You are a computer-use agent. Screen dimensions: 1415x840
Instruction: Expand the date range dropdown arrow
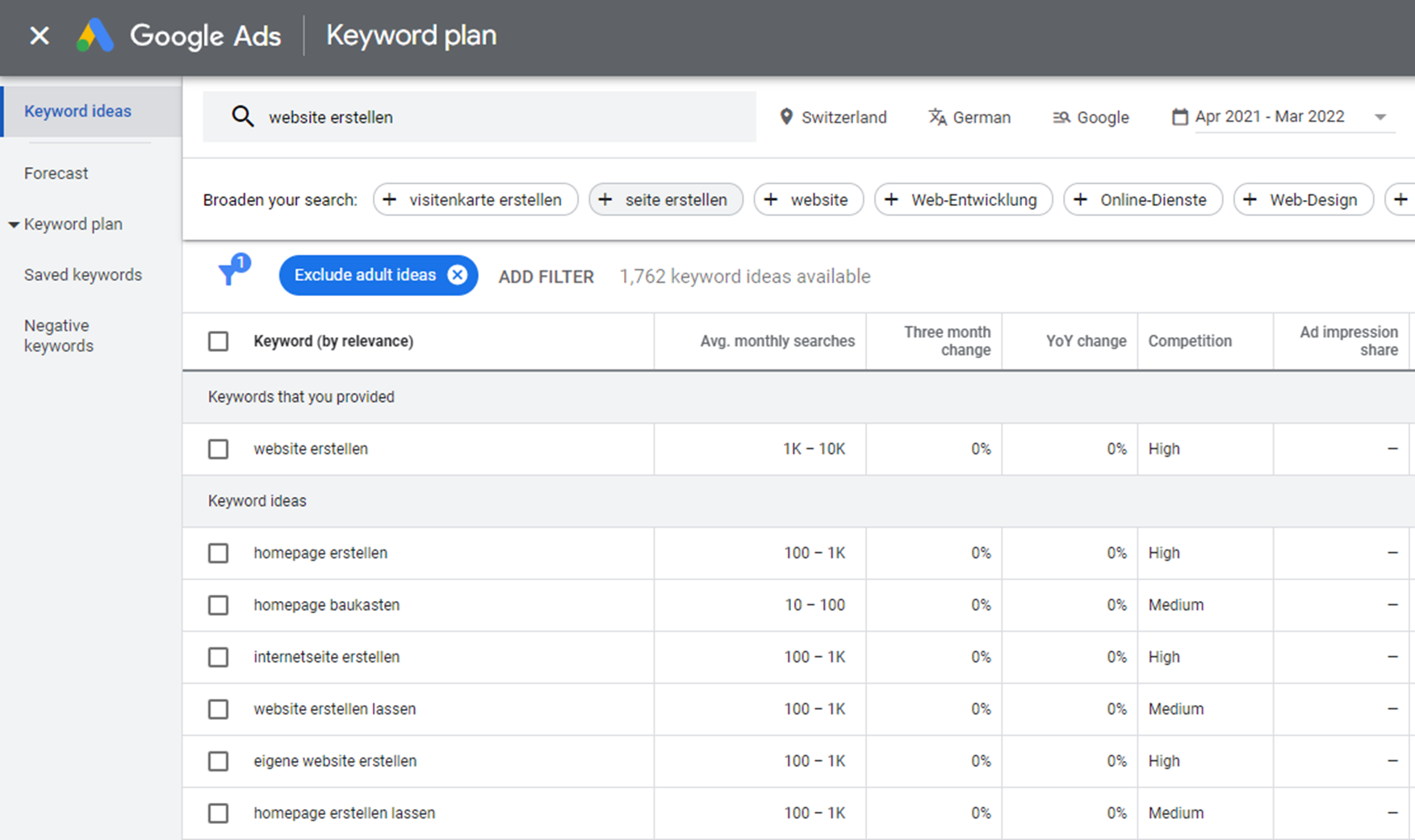click(1379, 117)
